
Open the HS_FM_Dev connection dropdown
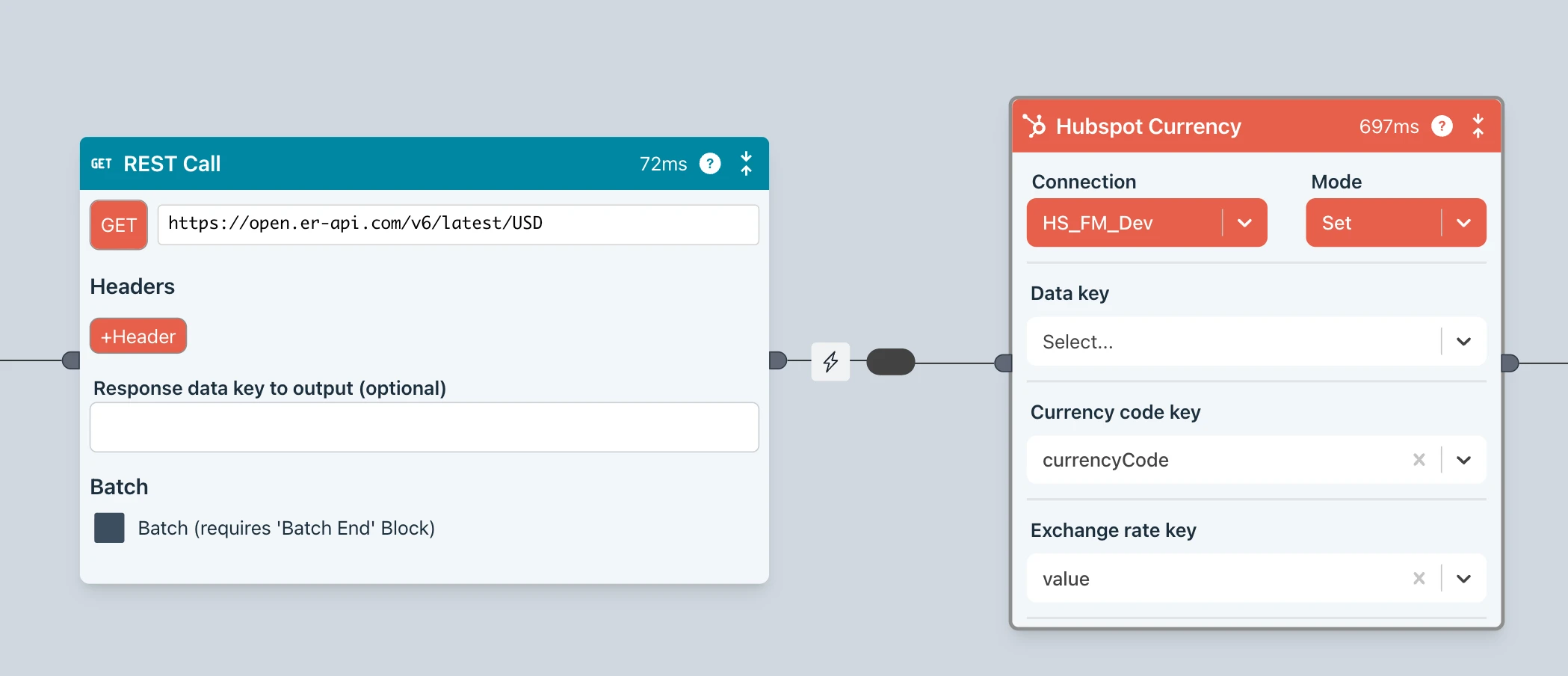(x=1244, y=223)
